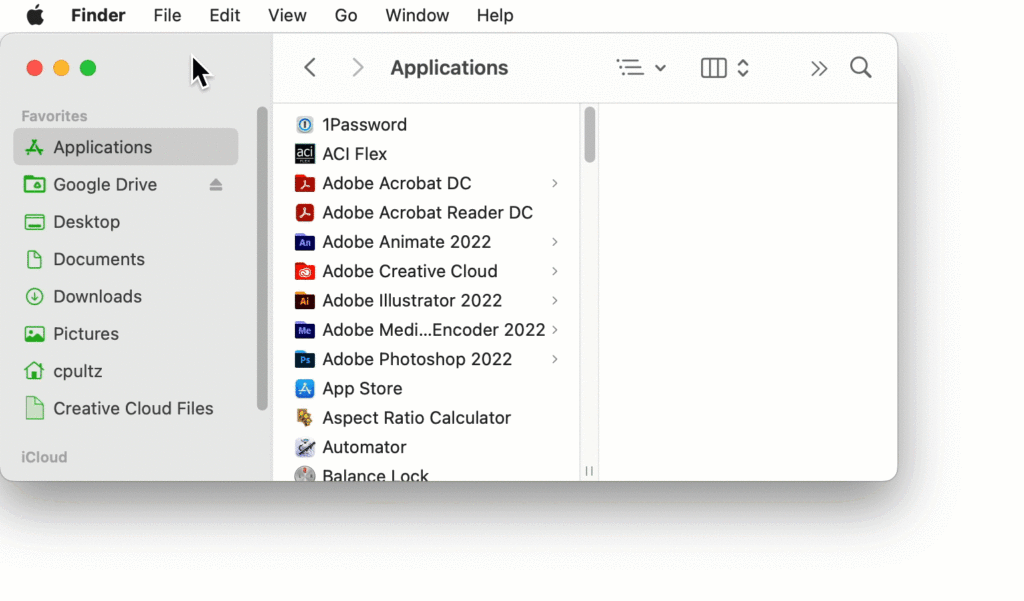Open the File menu
The image size is (1024, 601).
click(167, 15)
